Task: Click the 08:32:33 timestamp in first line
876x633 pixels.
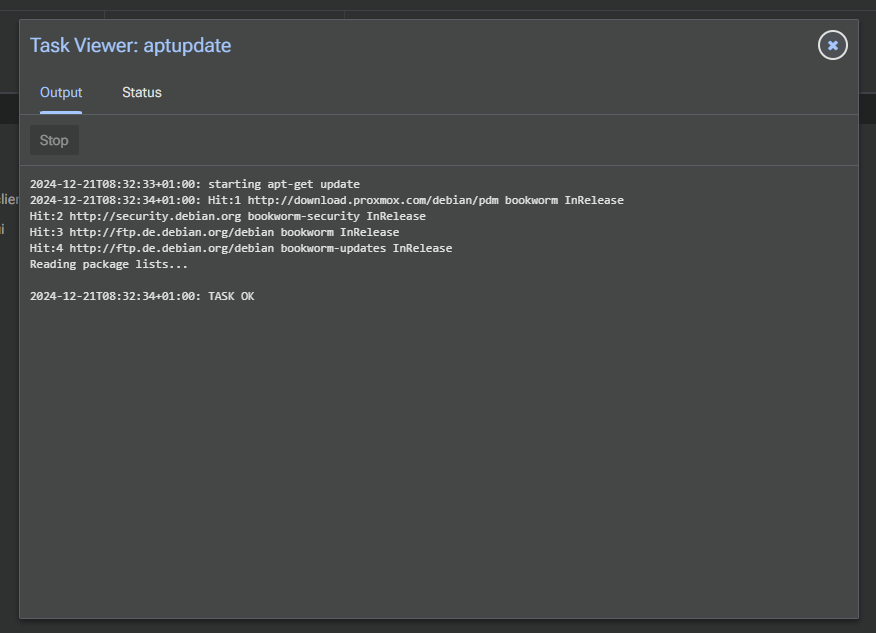Action: 115,184
